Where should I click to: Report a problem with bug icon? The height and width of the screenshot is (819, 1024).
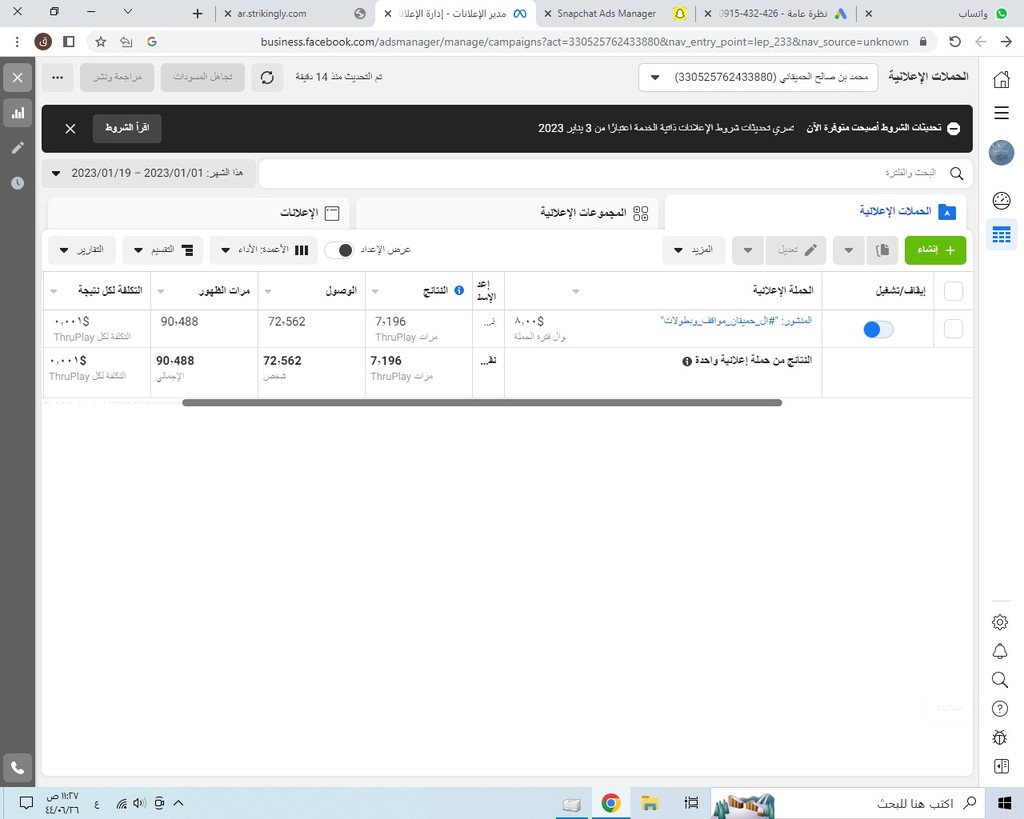1000,737
